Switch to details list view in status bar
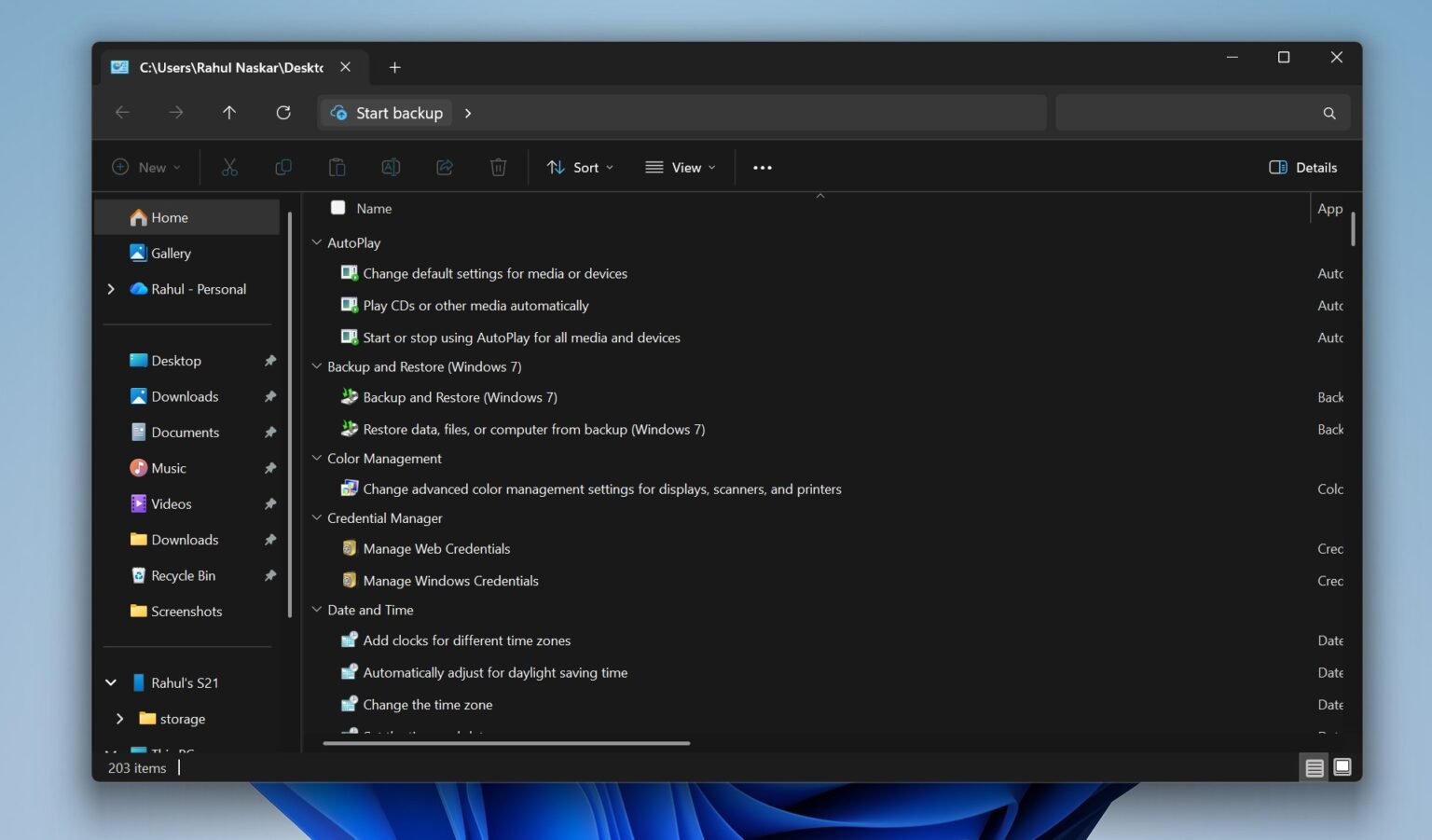 pyautogui.click(x=1315, y=768)
